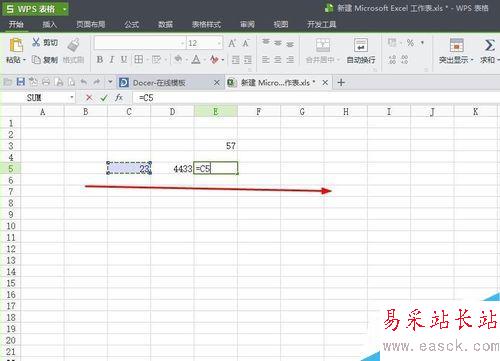The height and width of the screenshot is (361, 500).
Task: Open the WPS 表格 application menu dropdown
Action: [x=64, y=9]
